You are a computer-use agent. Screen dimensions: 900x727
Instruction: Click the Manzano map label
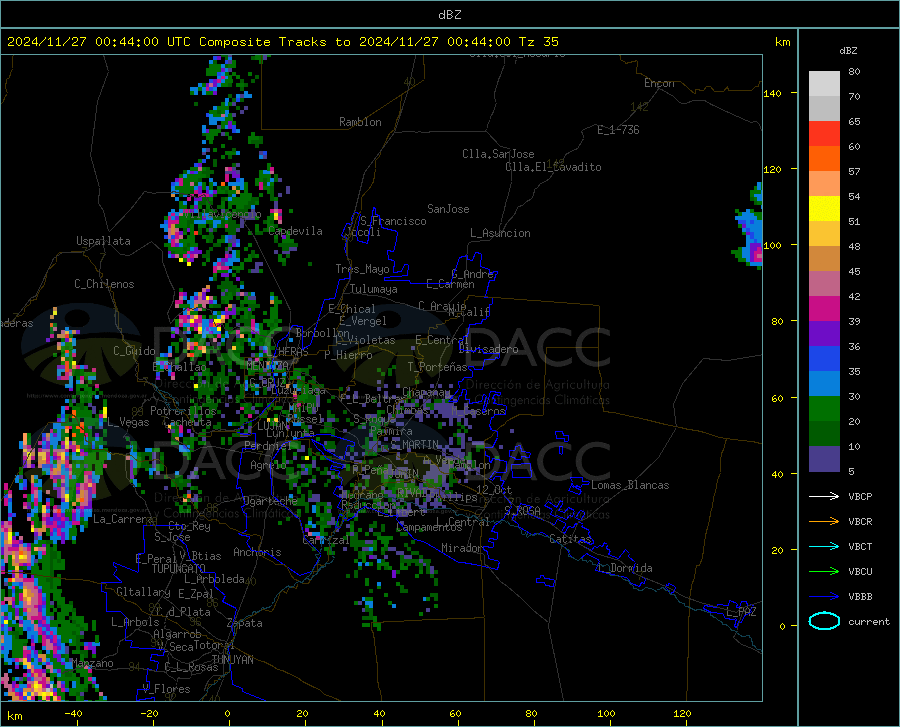pos(92,663)
